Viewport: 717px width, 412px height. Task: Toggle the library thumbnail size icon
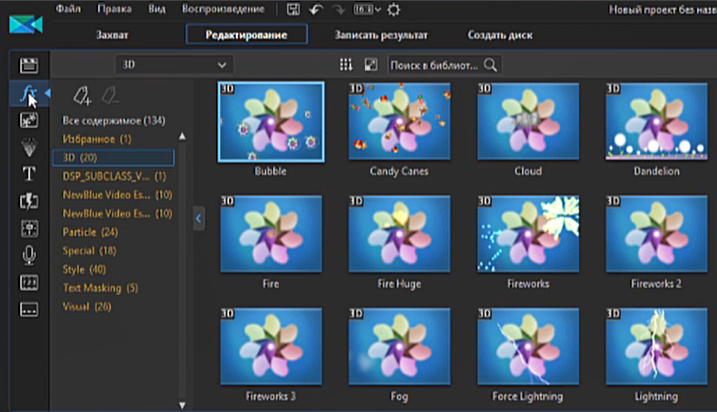(x=371, y=65)
